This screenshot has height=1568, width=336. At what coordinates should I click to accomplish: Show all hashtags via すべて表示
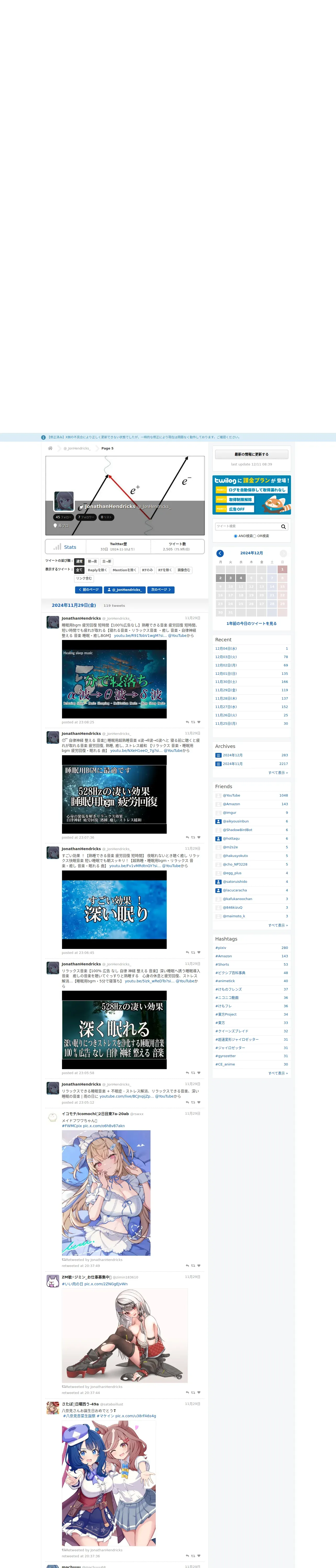(278, 1073)
